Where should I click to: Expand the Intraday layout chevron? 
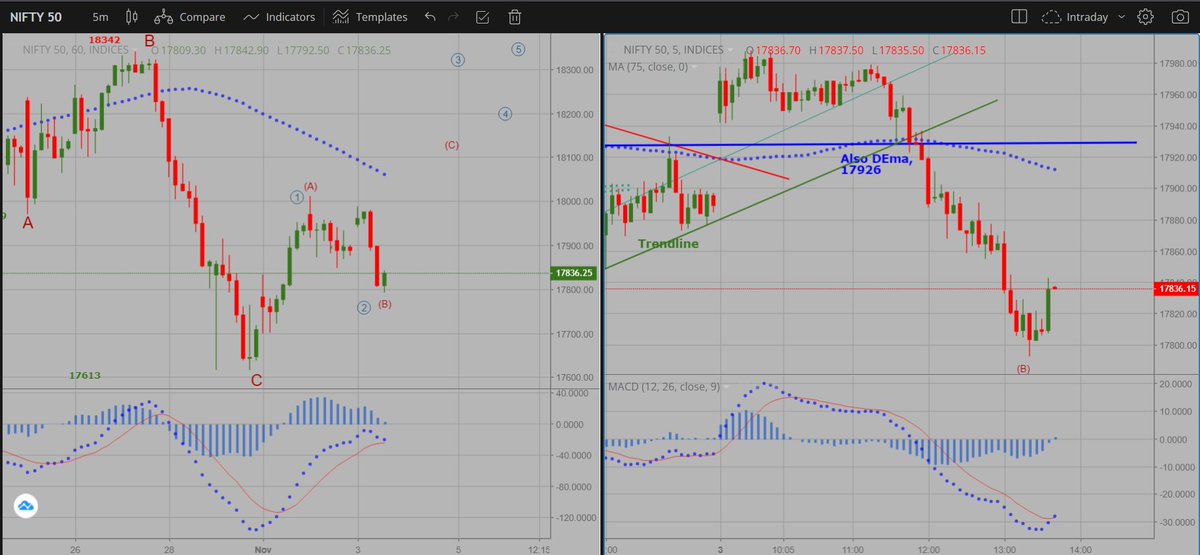click(1123, 17)
